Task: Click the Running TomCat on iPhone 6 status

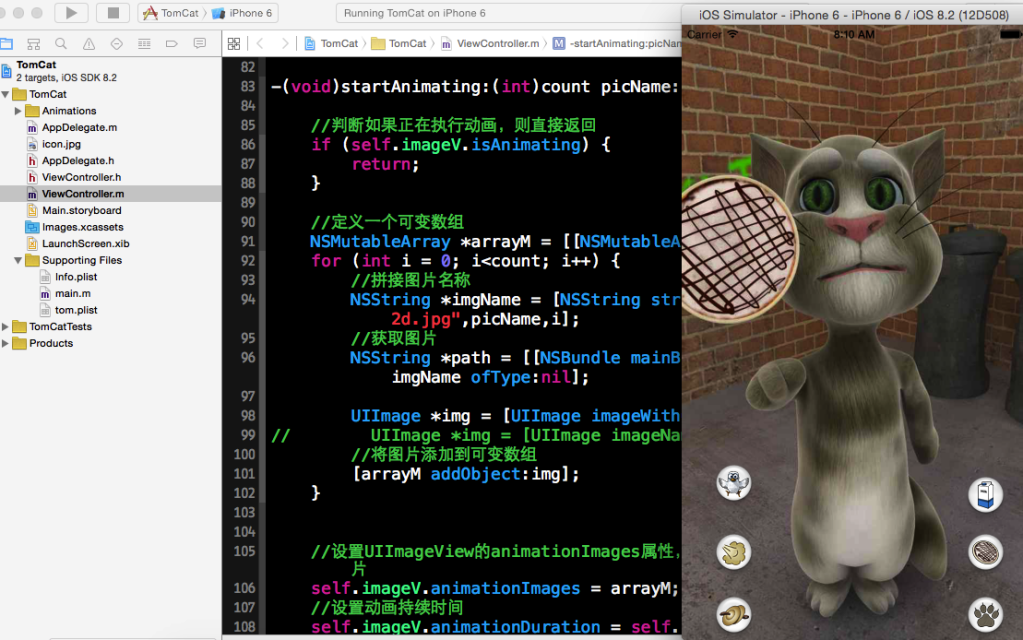Action: (415, 13)
